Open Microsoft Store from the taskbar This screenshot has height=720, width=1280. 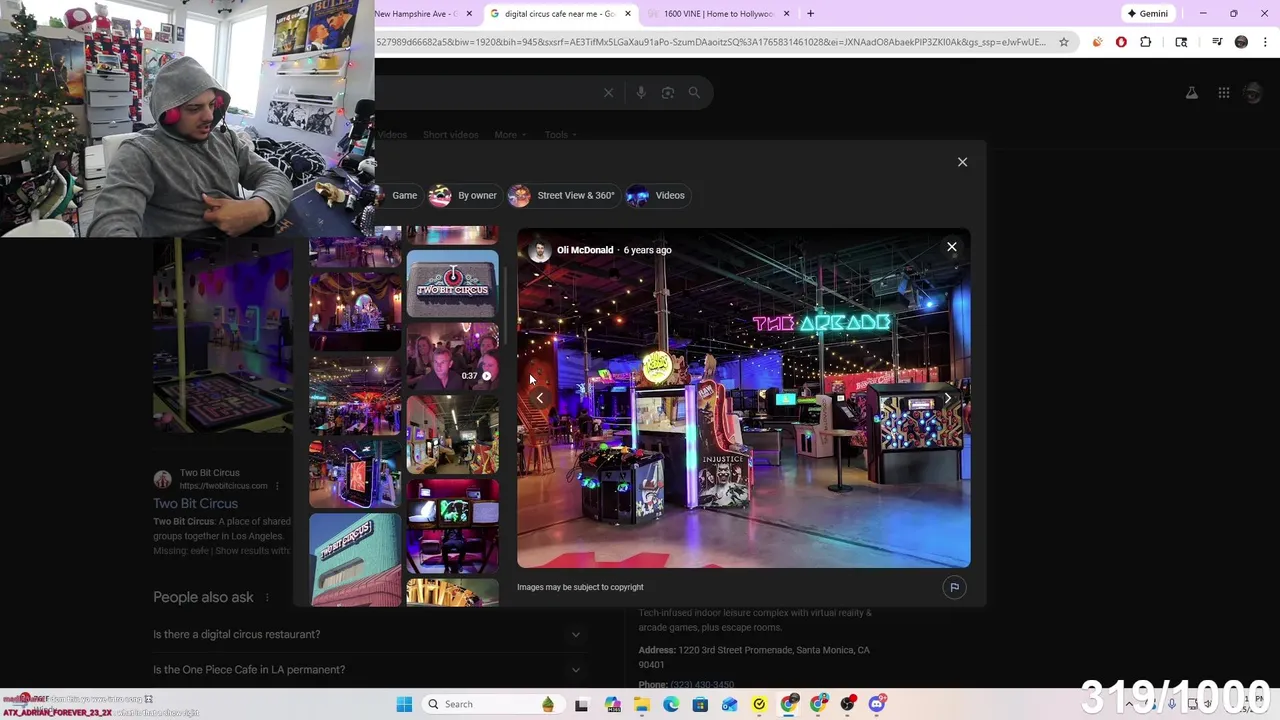pos(700,704)
